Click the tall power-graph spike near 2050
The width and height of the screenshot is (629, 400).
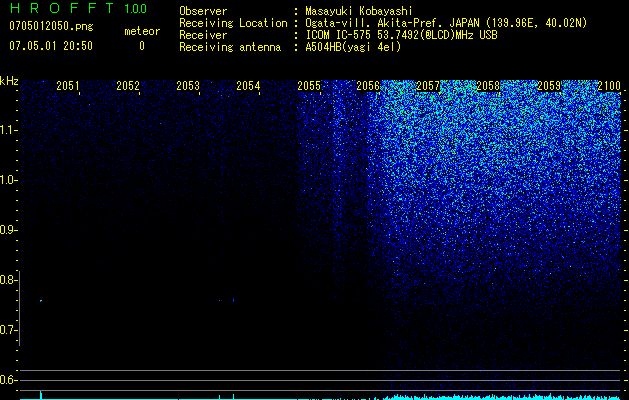tap(41, 394)
